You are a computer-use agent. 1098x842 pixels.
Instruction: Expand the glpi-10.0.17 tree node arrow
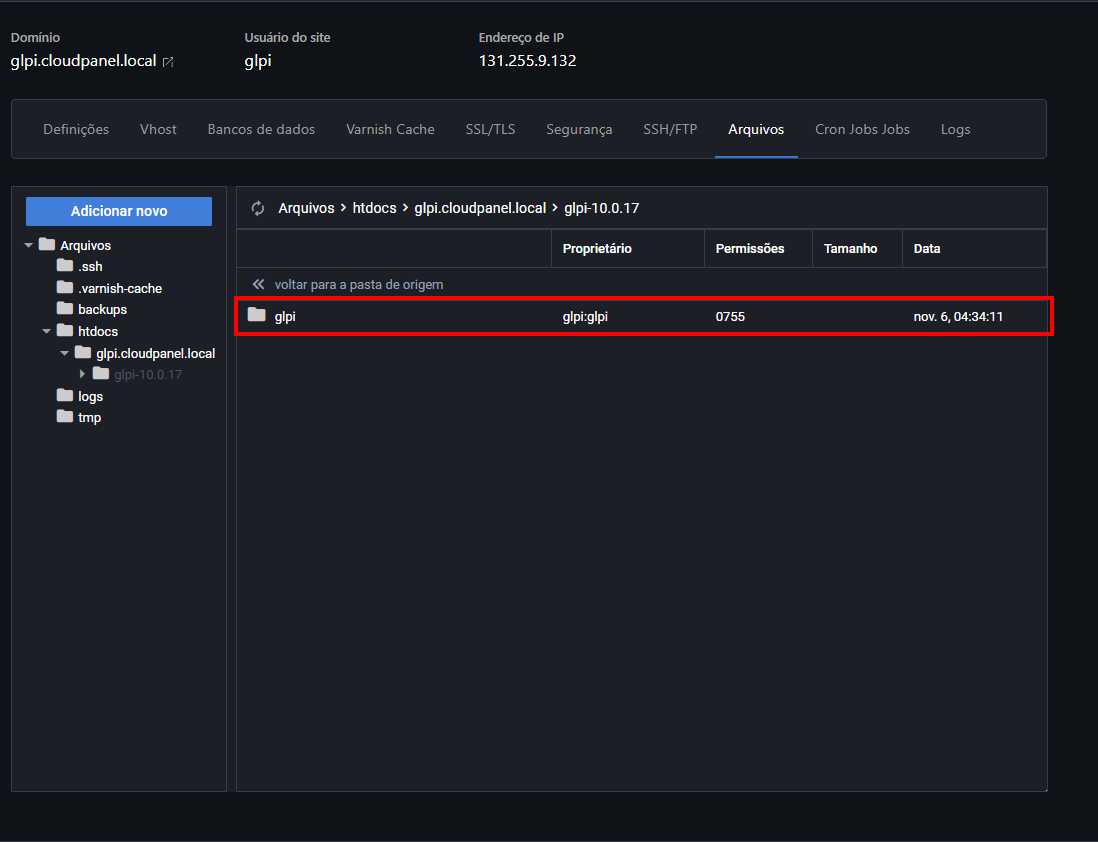(83, 374)
